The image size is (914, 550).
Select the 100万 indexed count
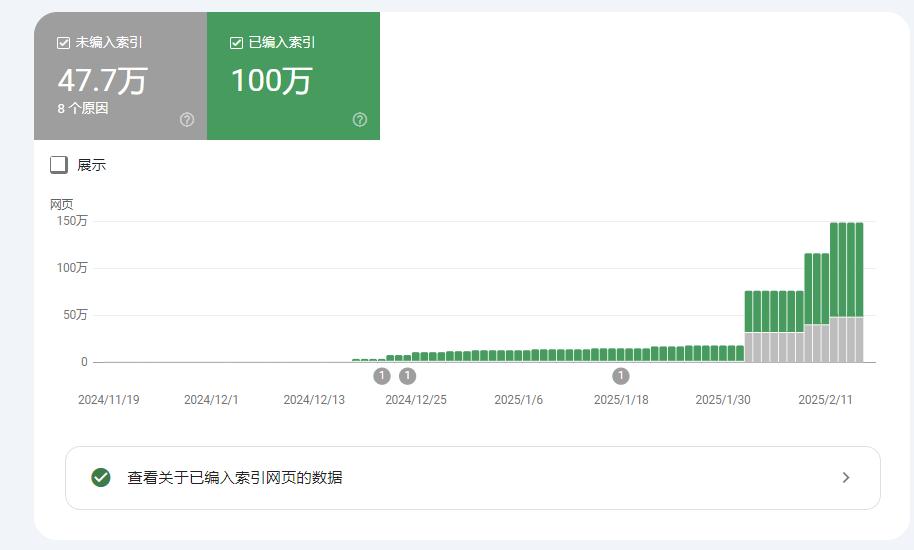coord(271,80)
